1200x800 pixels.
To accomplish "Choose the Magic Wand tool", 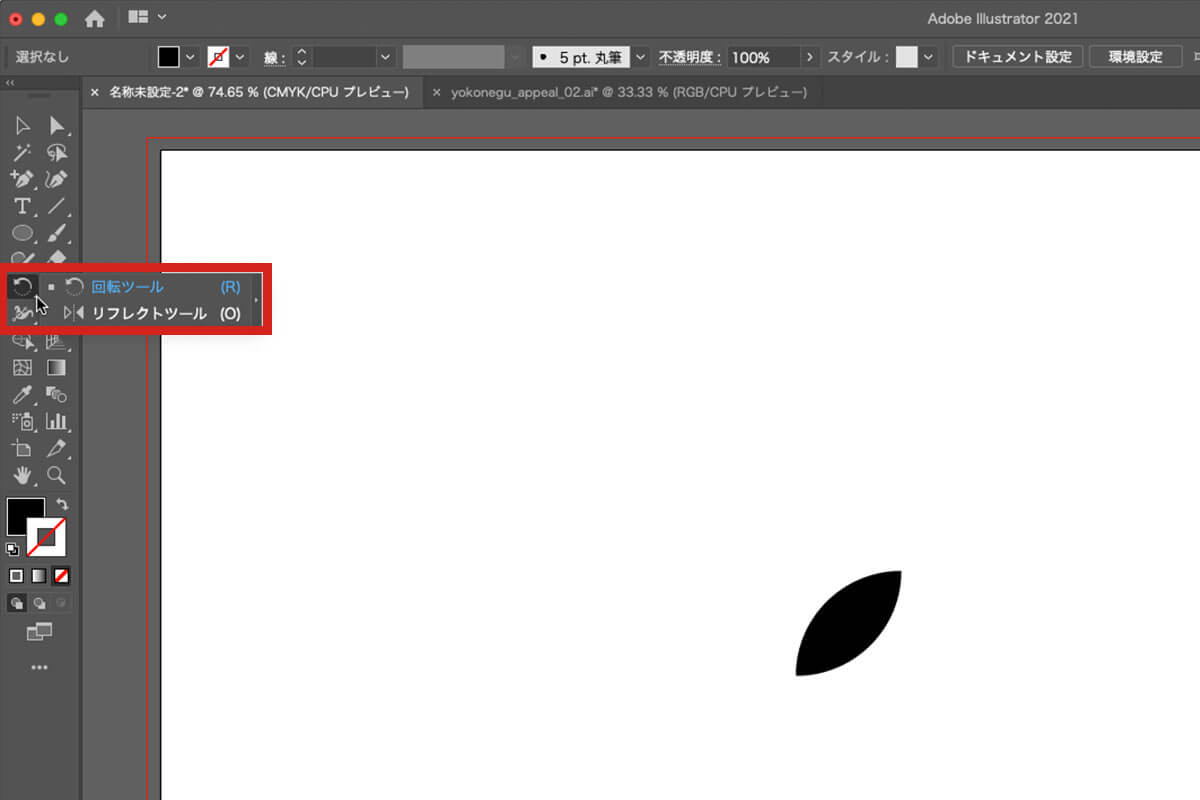I will pos(22,153).
